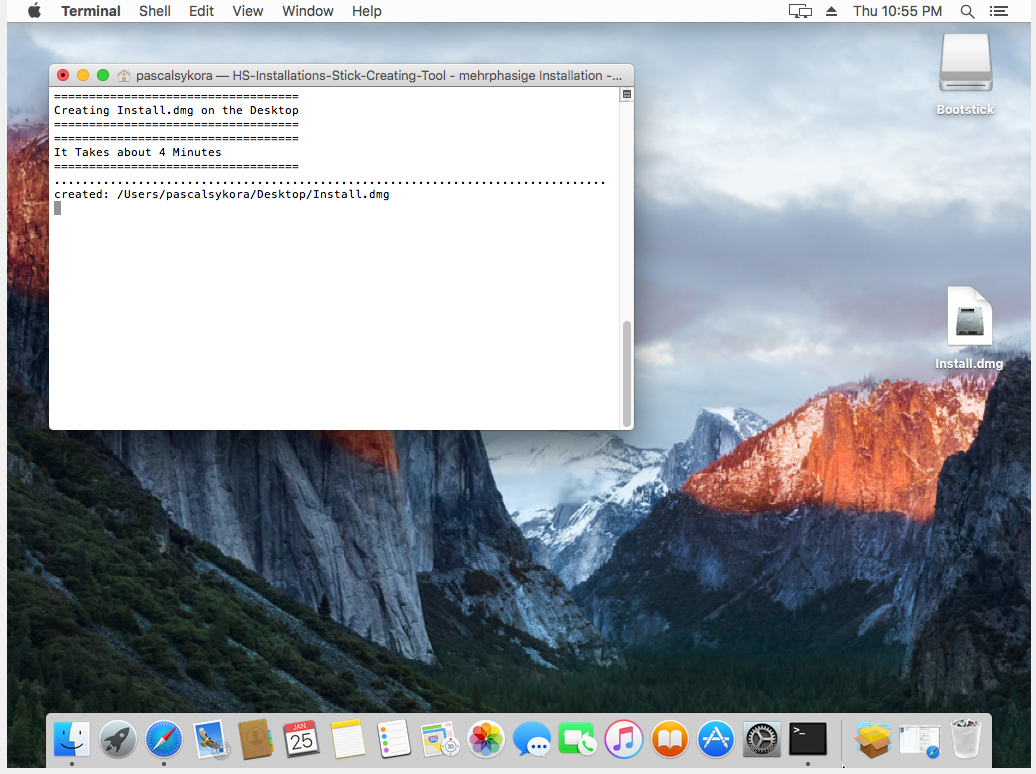Screen dimensions: 1036x774
Task: Open Notification Center
Action: 998,11
